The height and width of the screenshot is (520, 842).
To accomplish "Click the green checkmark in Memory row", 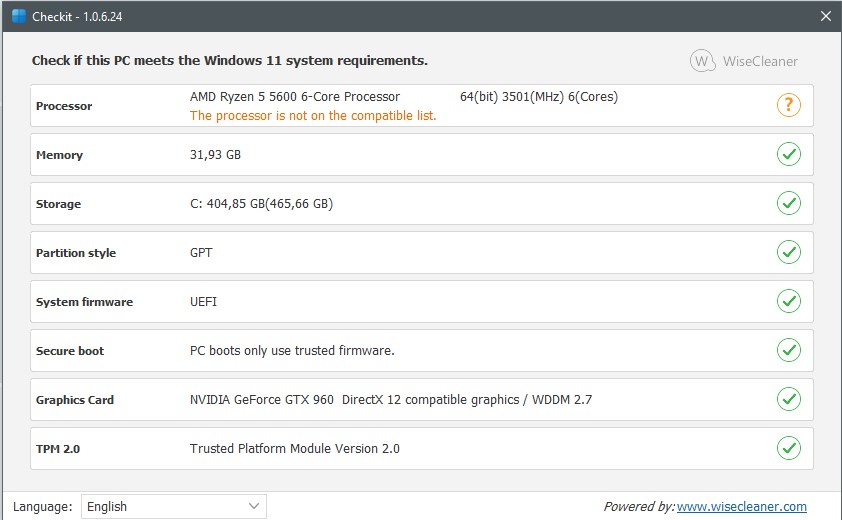I will pos(789,154).
